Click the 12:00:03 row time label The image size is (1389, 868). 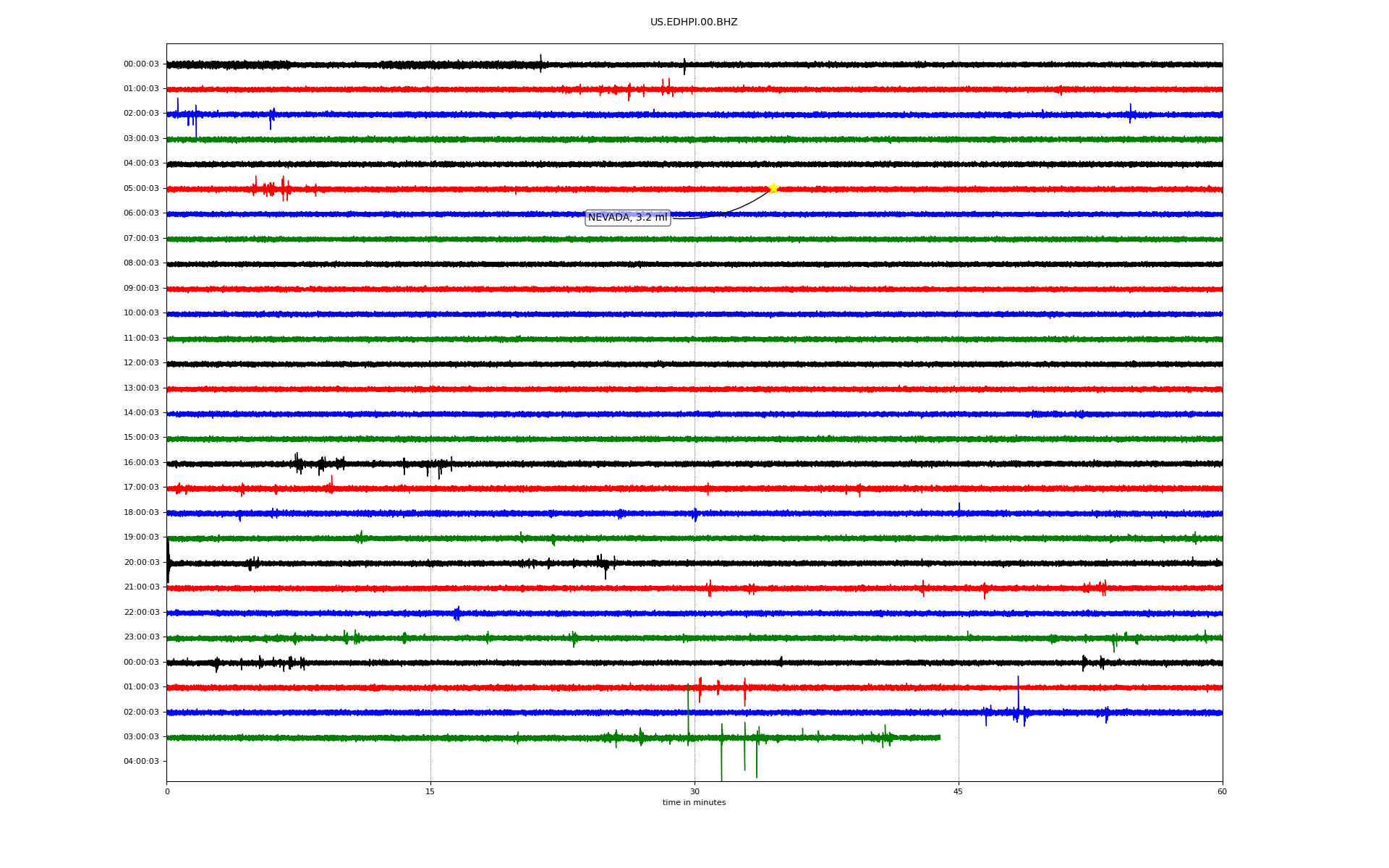(x=141, y=363)
